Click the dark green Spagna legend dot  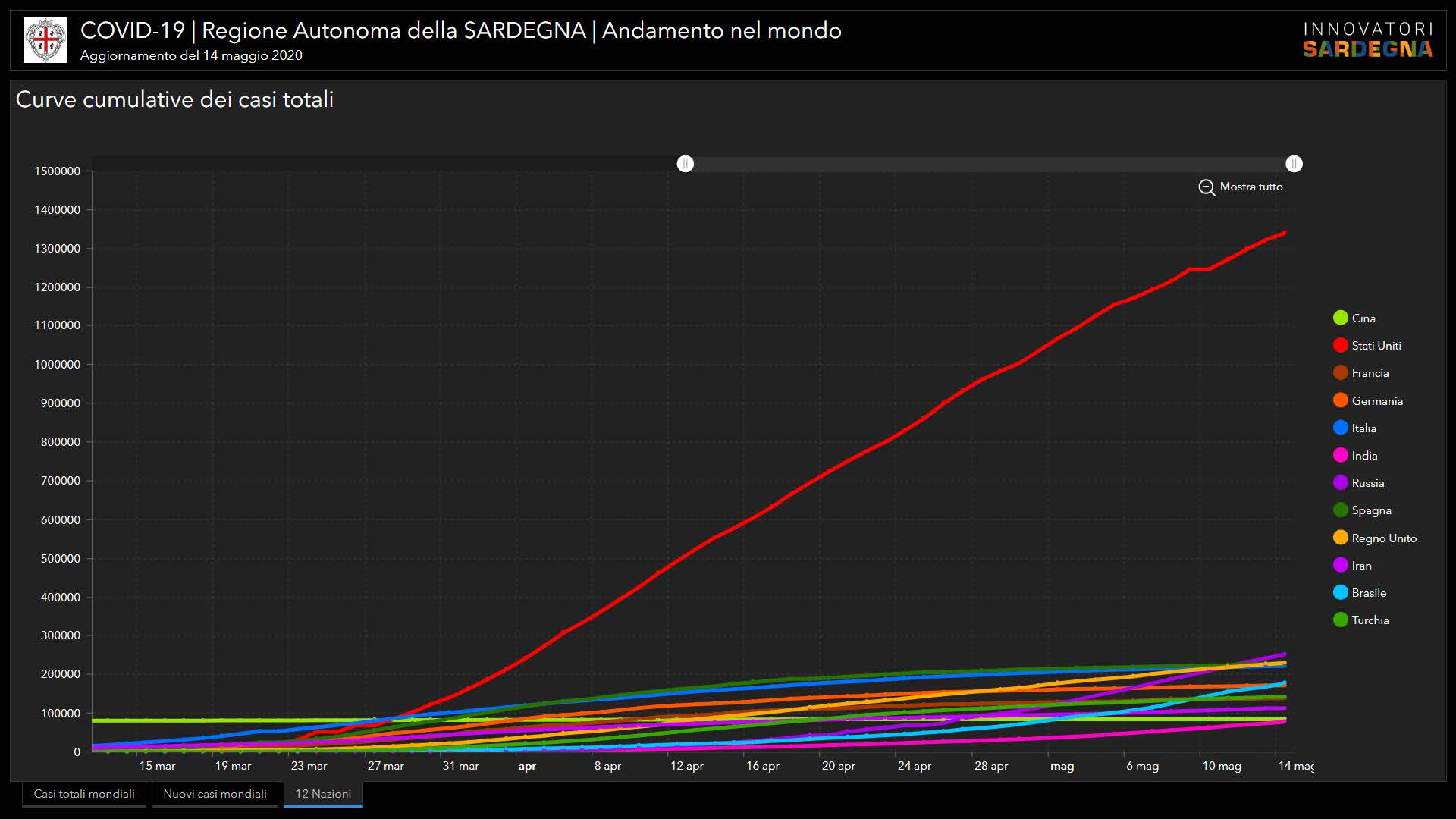pyautogui.click(x=1341, y=510)
